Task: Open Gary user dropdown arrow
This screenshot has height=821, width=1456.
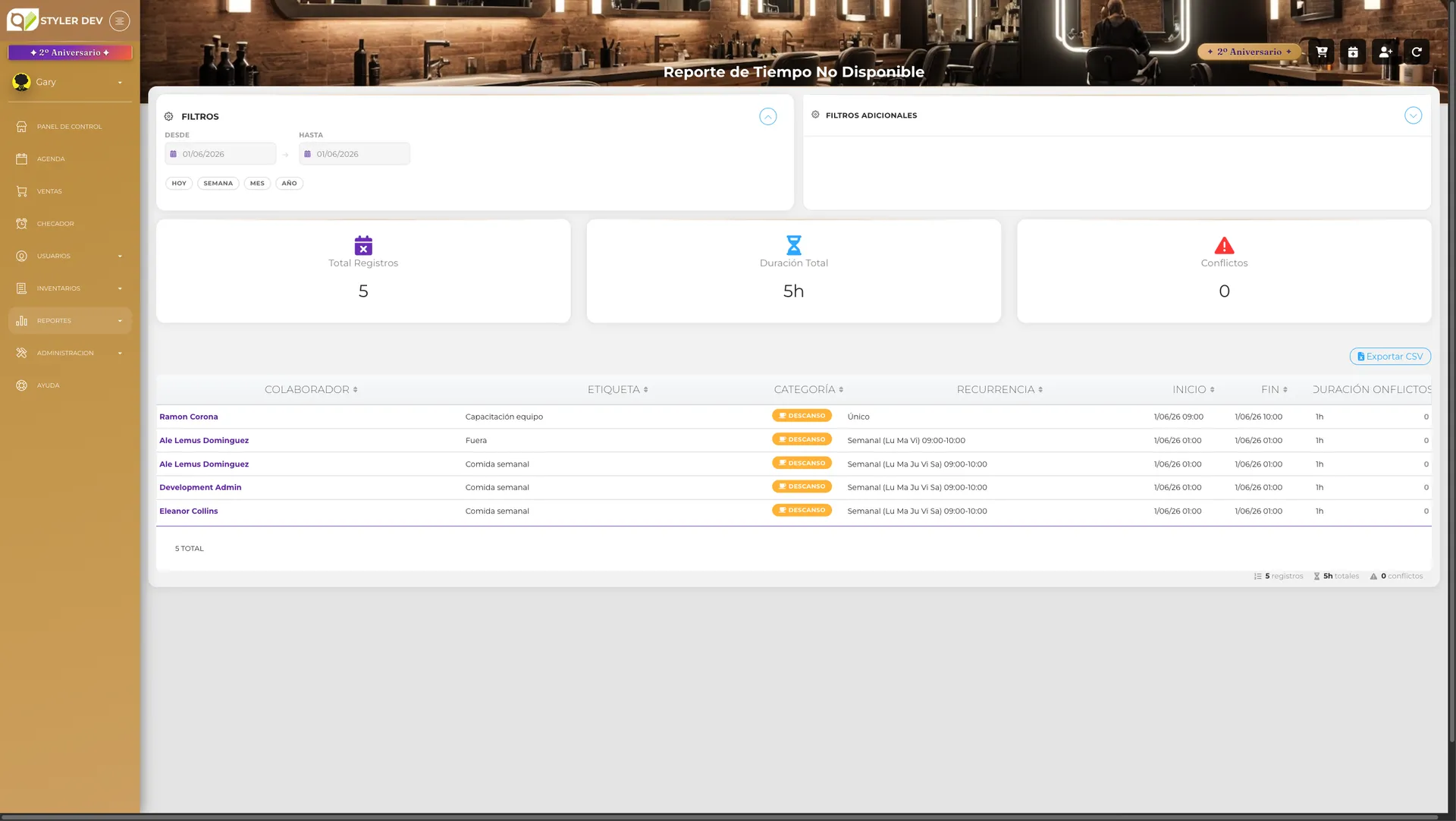Action: pyautogui.click(x=120, y=83)
